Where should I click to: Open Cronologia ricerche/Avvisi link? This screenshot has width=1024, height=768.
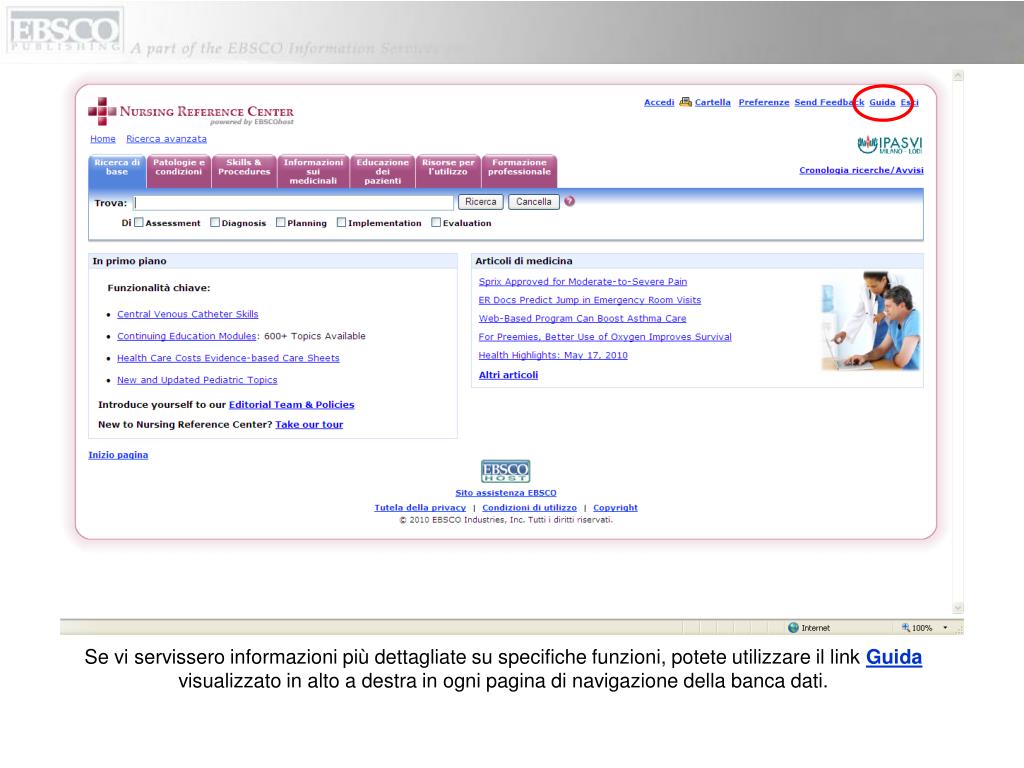(x=861, y=170)
